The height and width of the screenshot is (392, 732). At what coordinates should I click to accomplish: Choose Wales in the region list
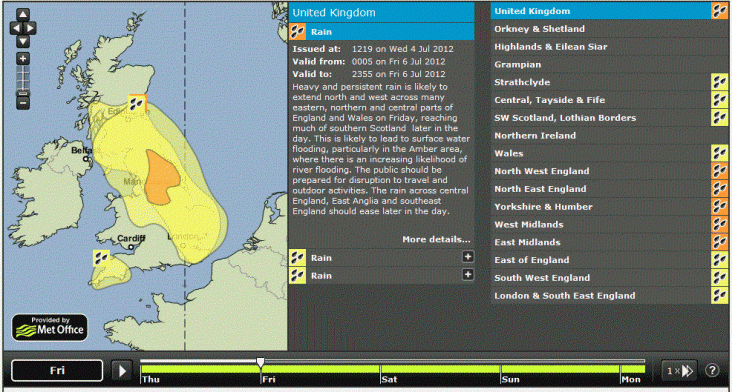610,154
